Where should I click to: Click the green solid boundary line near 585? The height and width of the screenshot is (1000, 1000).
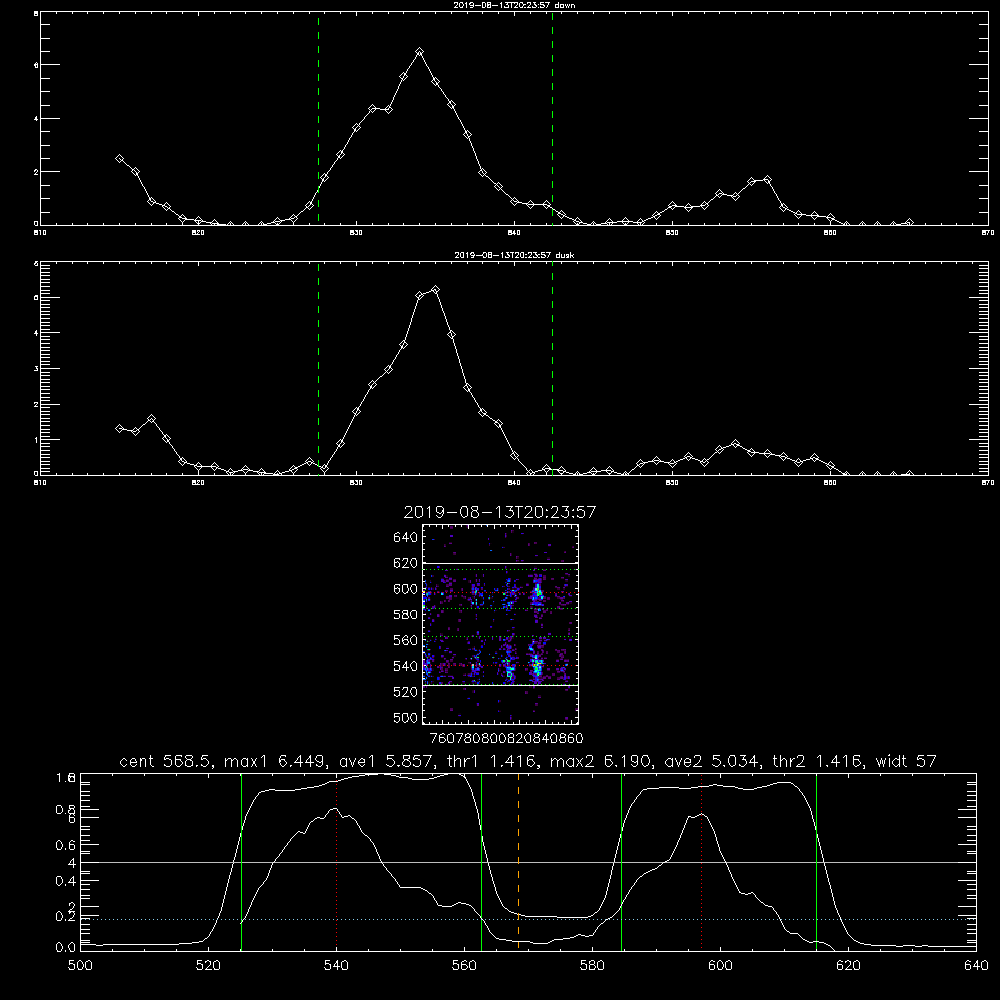(621, 861)
